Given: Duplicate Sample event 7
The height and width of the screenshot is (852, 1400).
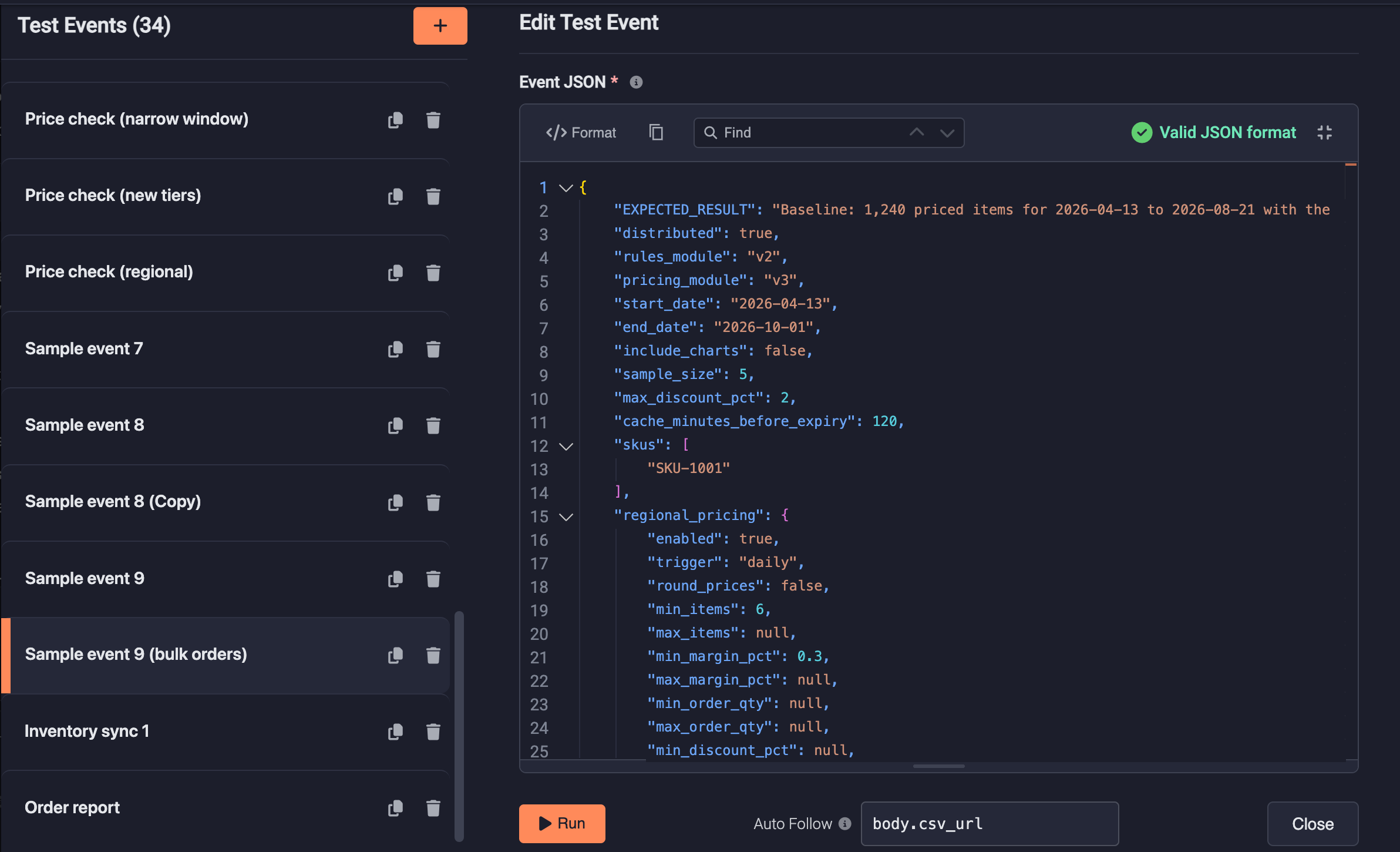Looking at the screenshot, I should point(395,349).
